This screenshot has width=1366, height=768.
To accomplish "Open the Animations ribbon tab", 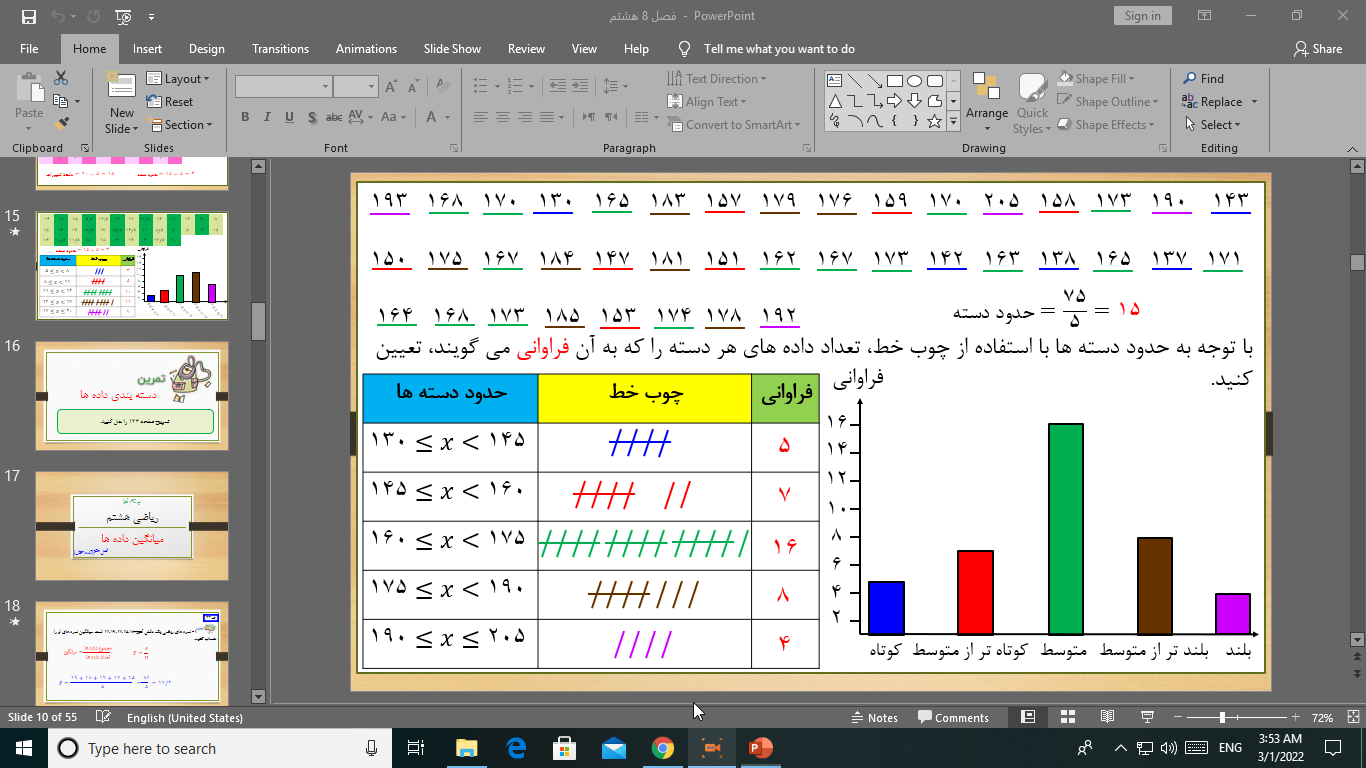I will [366, 49].
